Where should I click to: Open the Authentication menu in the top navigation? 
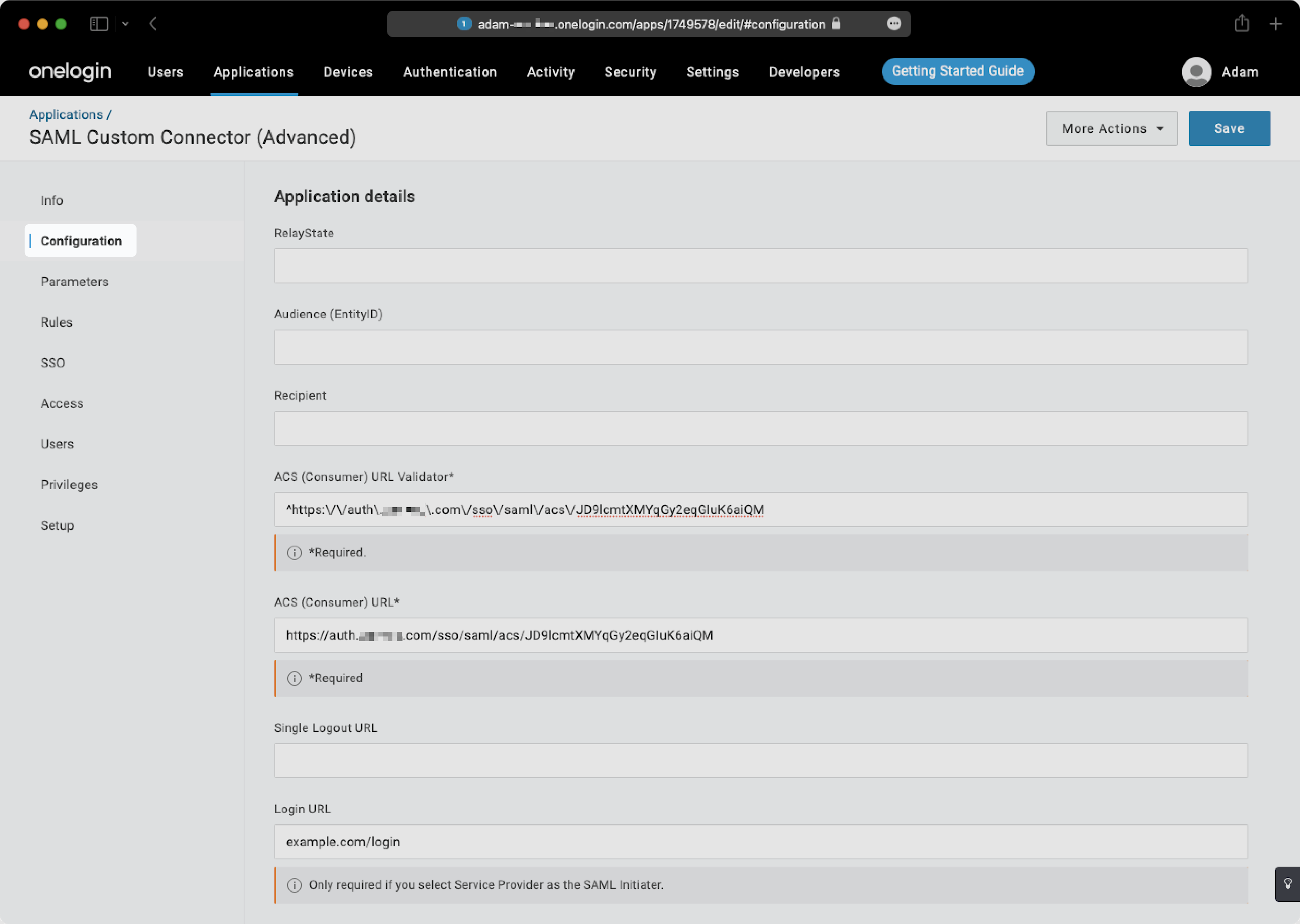pos(450,72)
